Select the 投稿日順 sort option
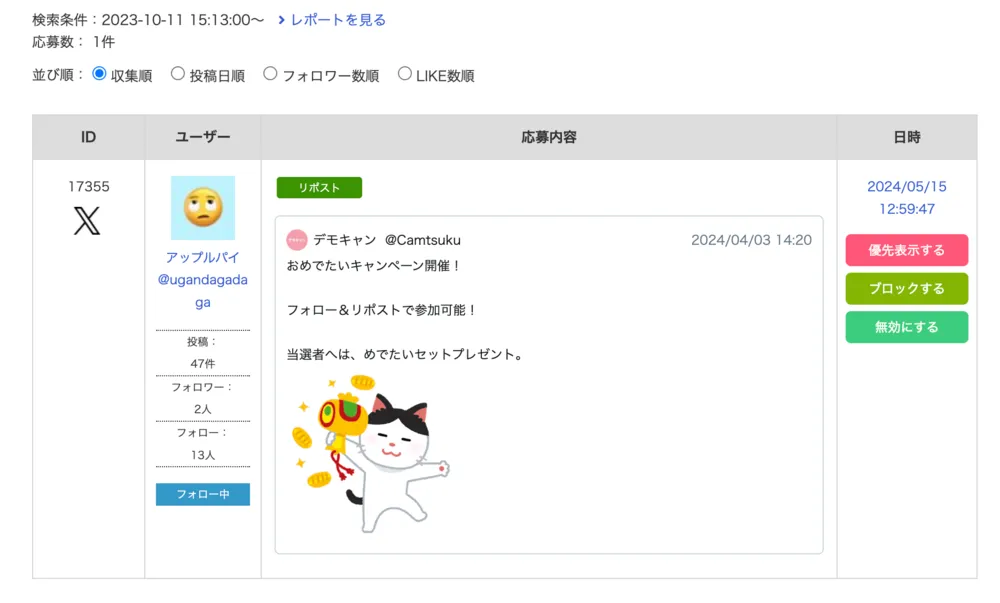 (178, 74)
